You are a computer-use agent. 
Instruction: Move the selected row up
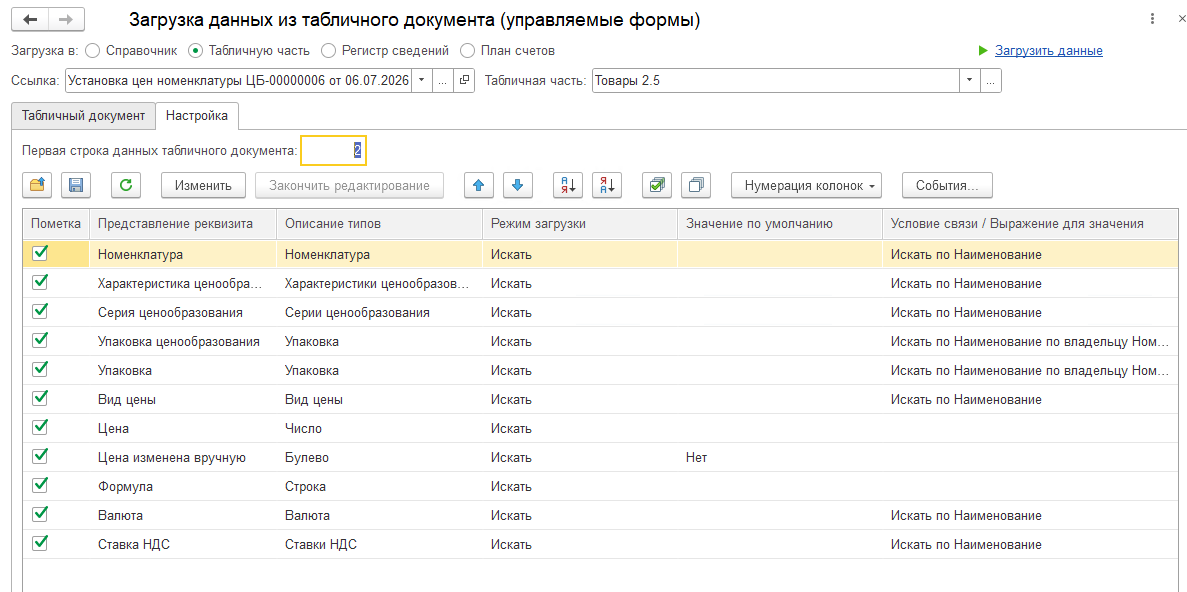pyautogui.click(x=478, y=185)
